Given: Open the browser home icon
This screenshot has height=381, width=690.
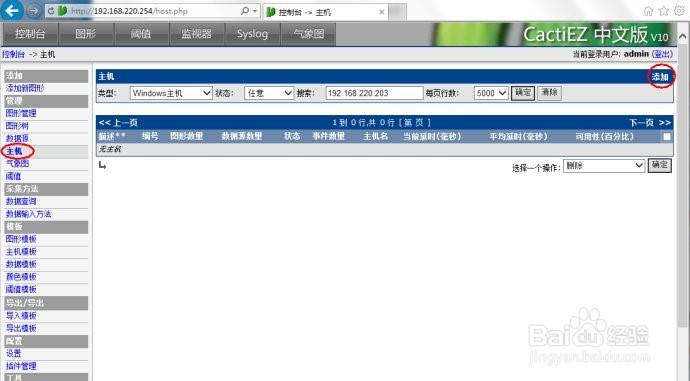Looking at the screenshot, I should click(648, 11).
